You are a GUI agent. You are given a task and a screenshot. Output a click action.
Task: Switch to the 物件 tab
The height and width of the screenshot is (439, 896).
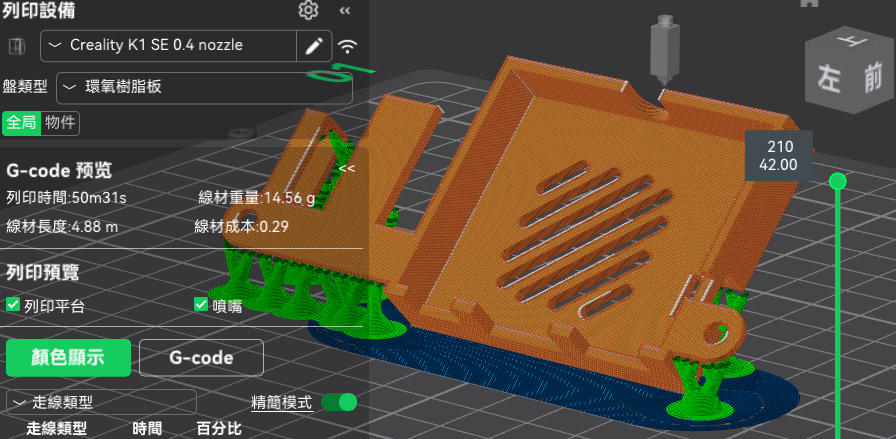[60, 123]
